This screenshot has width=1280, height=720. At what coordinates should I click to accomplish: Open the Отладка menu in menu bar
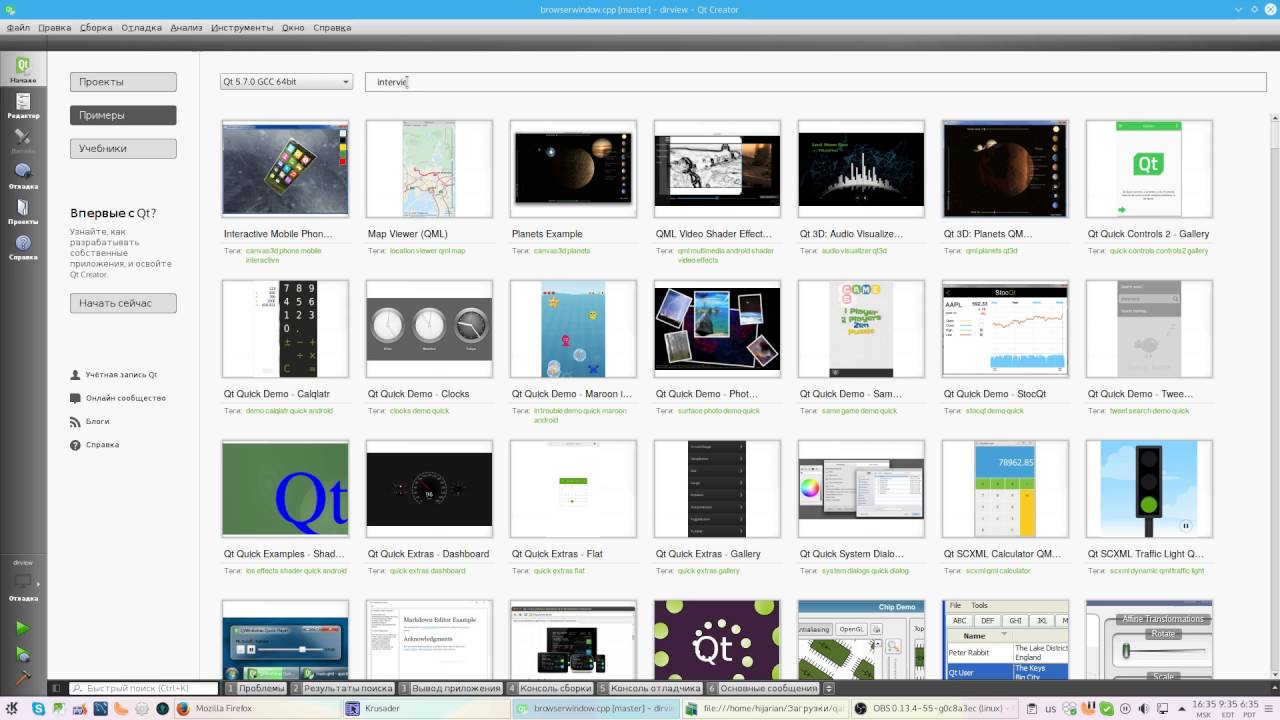142,28
